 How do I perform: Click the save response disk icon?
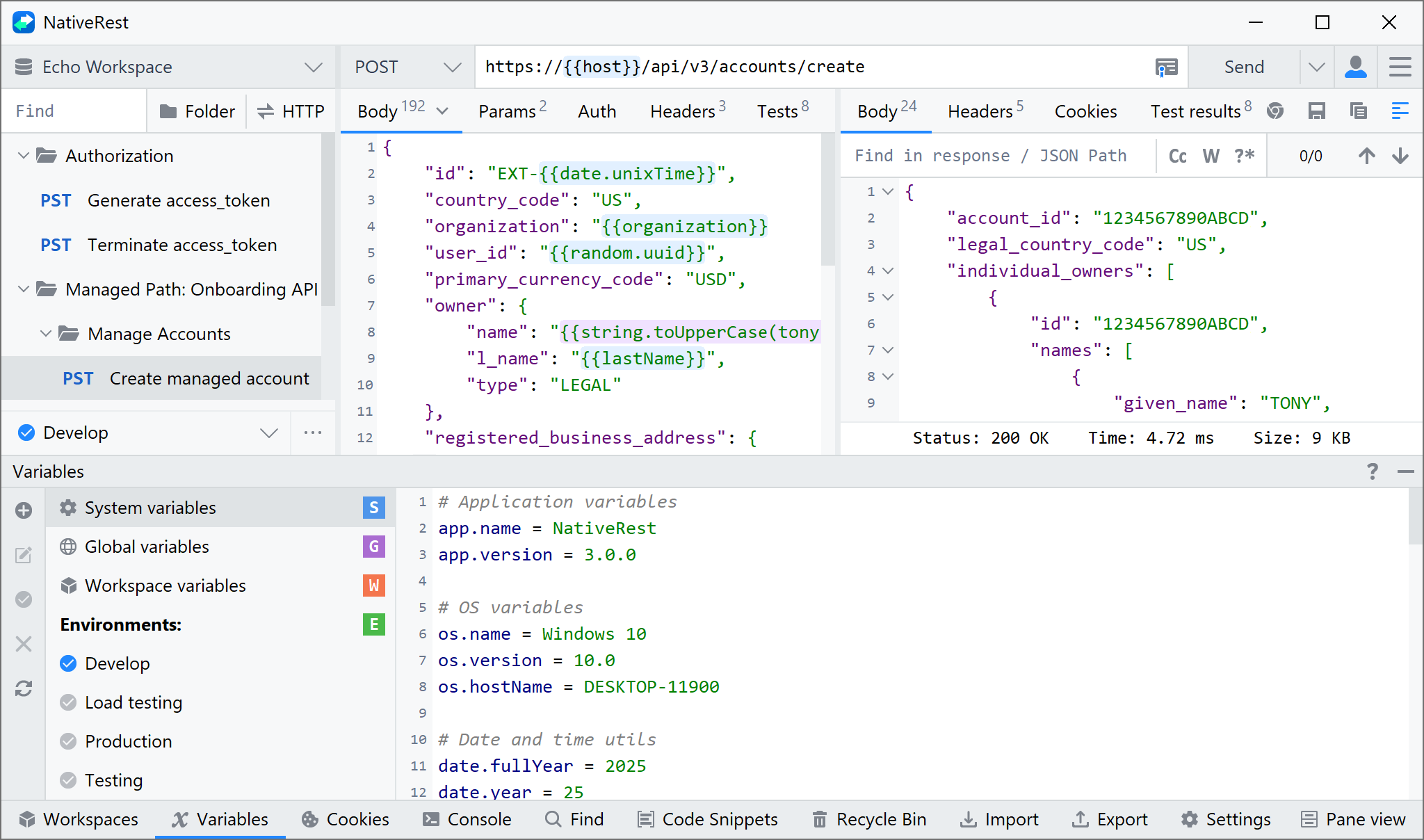[1316, 111]
